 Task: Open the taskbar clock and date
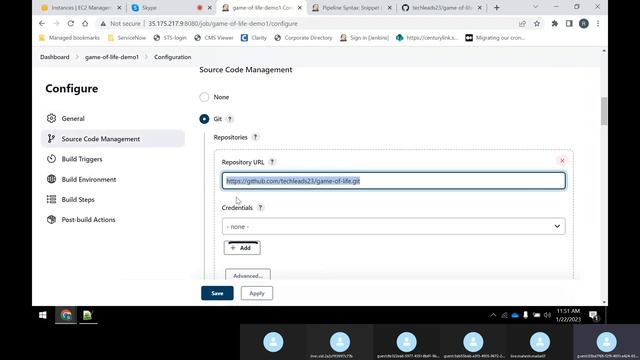point(568,315)
